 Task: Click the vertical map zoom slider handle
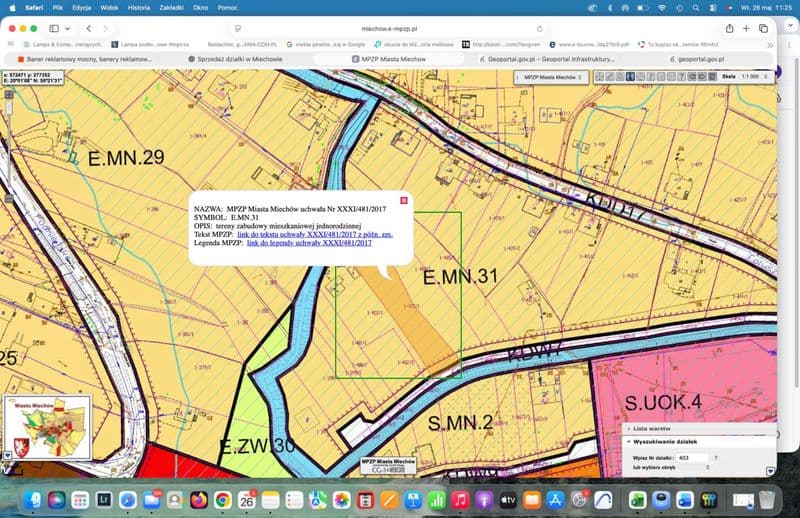[x=9, y=108]
